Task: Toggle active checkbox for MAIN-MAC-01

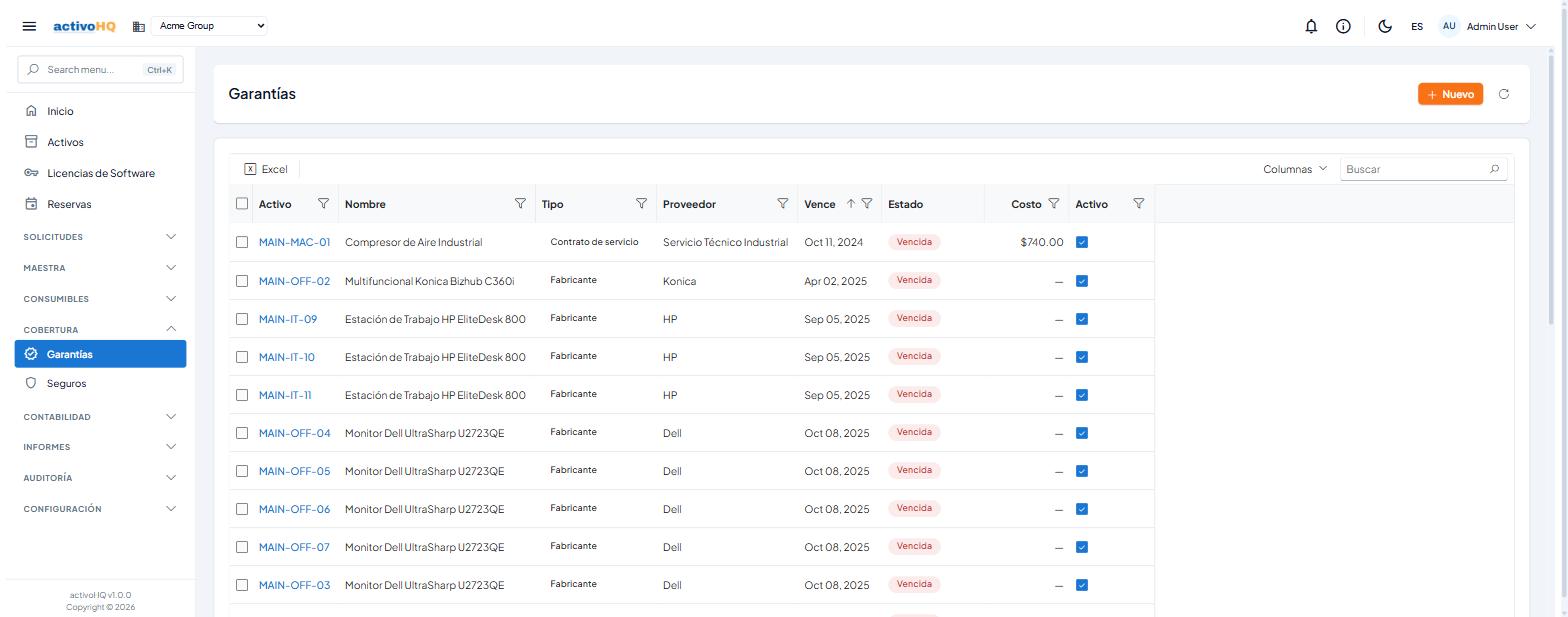Action: (1081, 242)
